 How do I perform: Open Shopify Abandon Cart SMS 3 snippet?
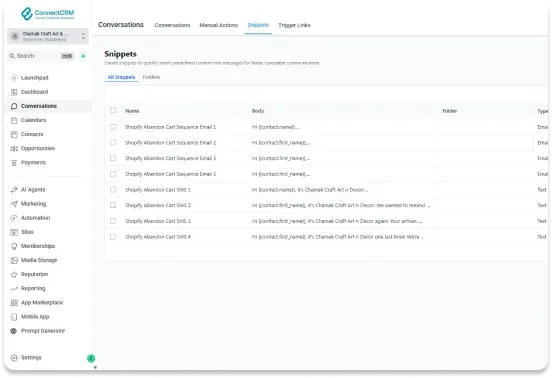(158, 221)
